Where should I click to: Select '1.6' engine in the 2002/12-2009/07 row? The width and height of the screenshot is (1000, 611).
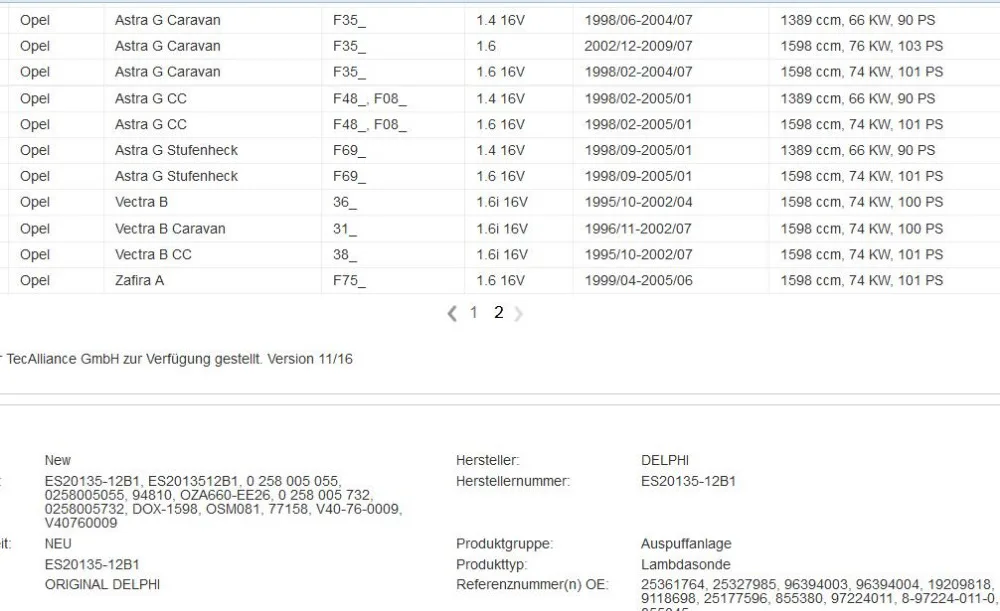pos(486,47)
